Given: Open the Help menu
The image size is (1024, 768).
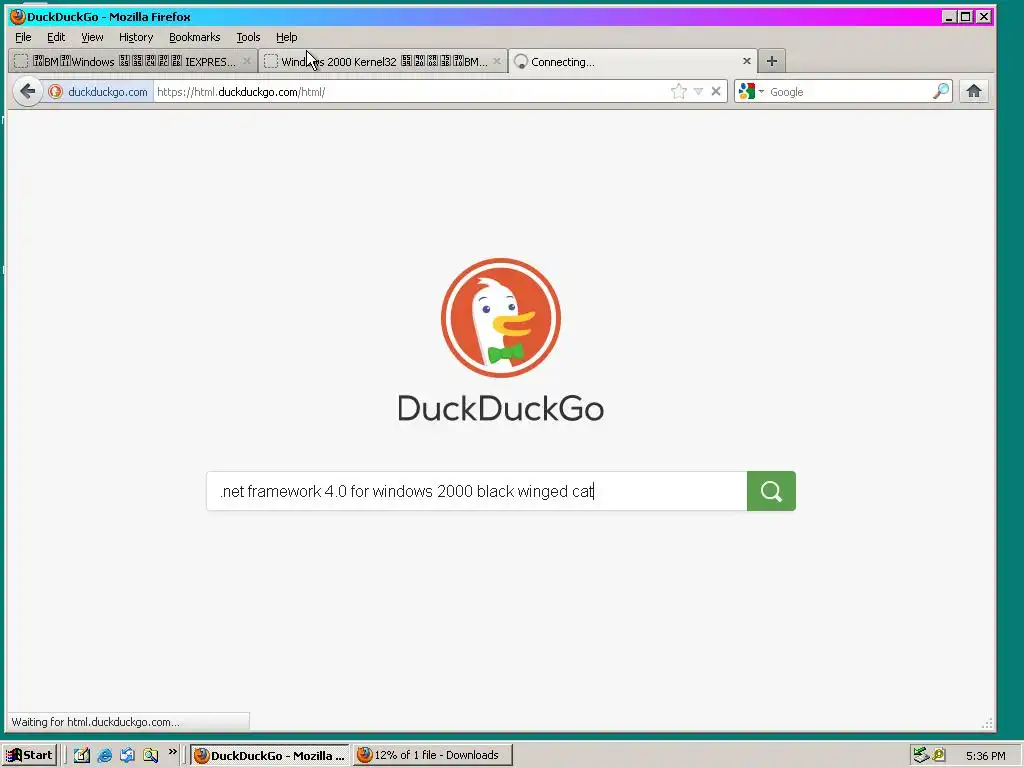Looking at the screenshot, I should [x=286, y=37].
